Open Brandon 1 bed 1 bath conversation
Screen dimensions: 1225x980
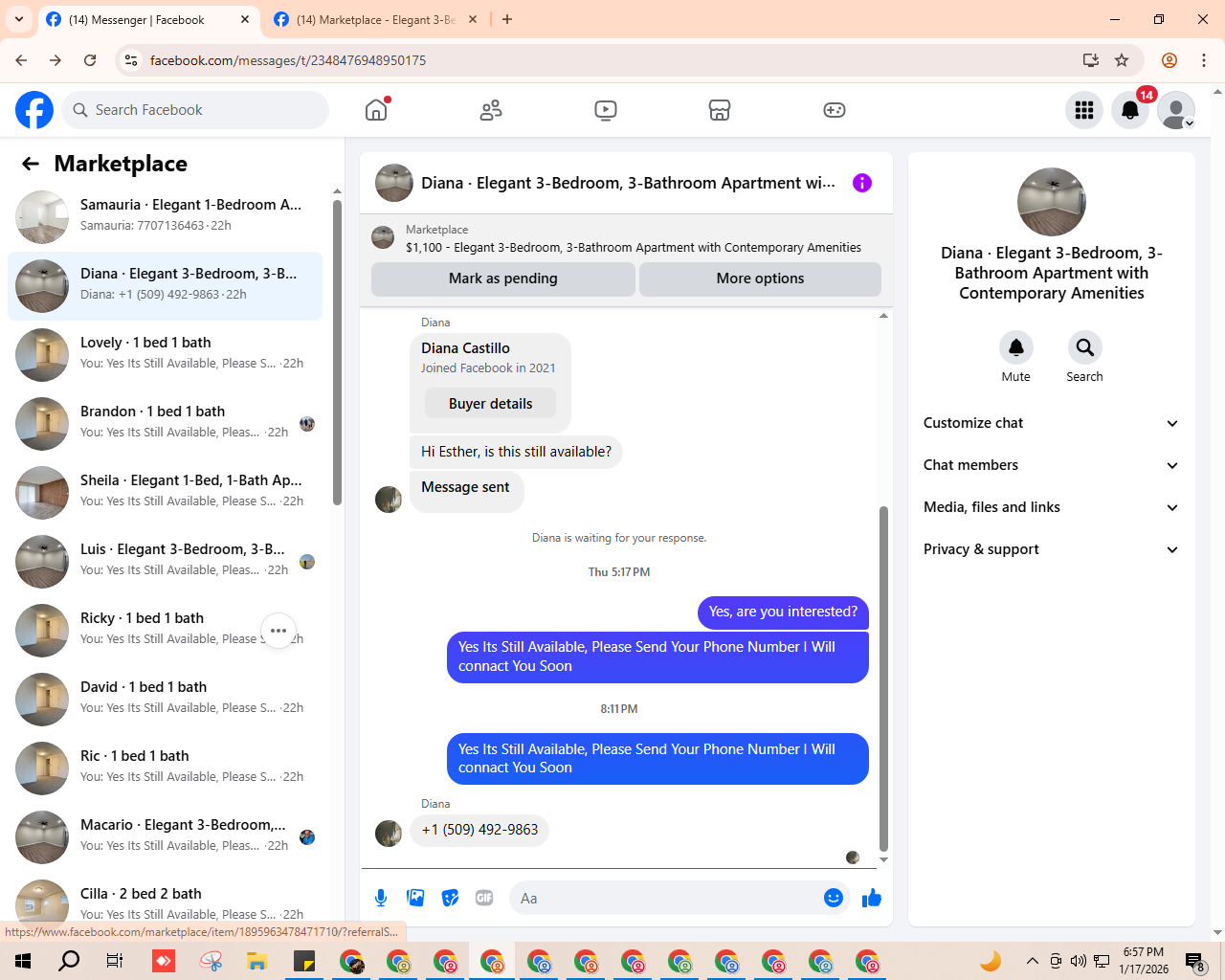click(165, 424)
